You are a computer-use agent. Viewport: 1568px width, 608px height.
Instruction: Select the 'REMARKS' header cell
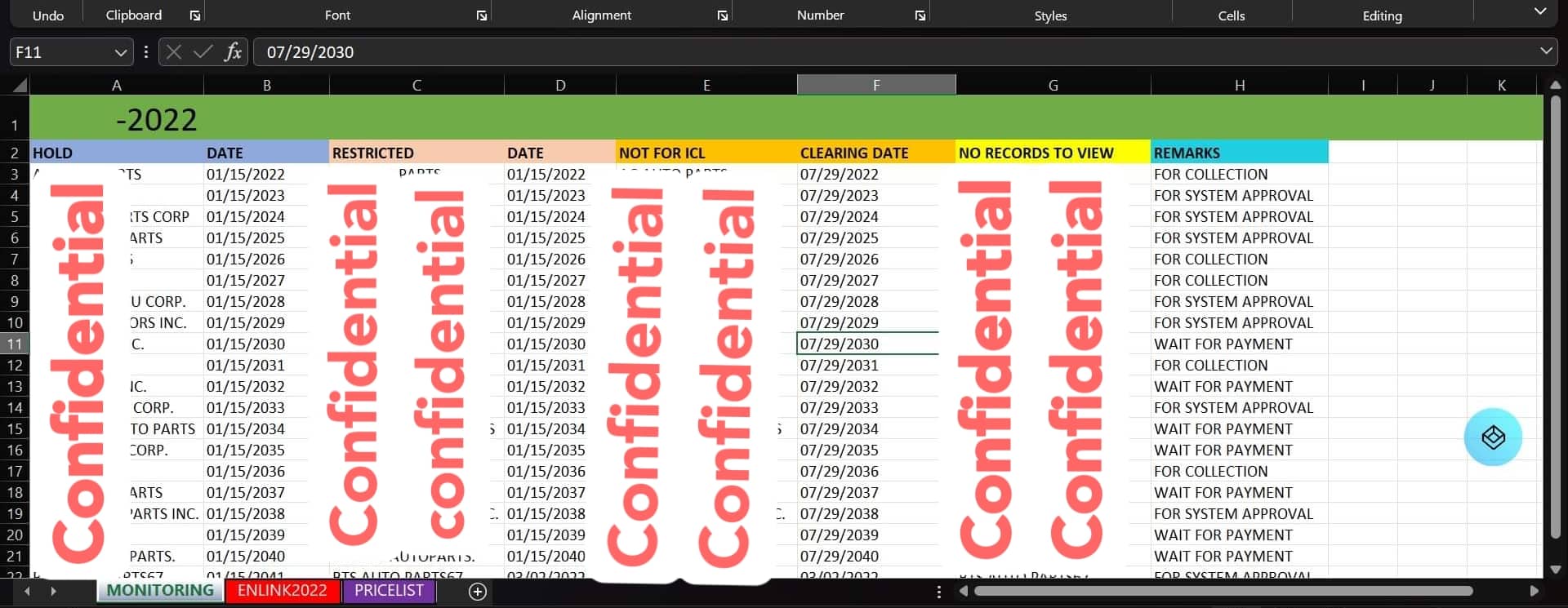click(x=1240, y=153)
